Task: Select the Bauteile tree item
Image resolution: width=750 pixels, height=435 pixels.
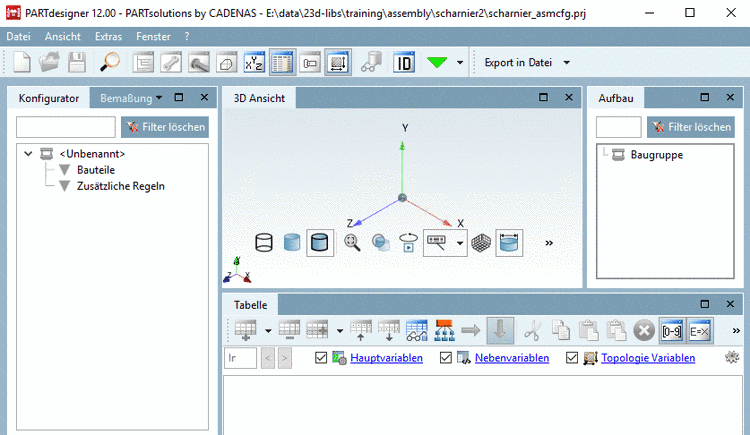Action: [96, 170]
